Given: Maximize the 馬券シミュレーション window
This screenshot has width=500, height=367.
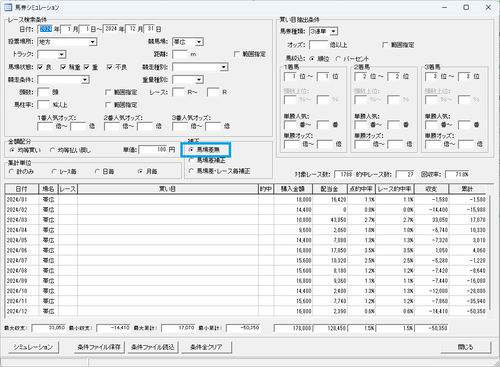Looking at the screenshot, I should (x=466, y=7).
